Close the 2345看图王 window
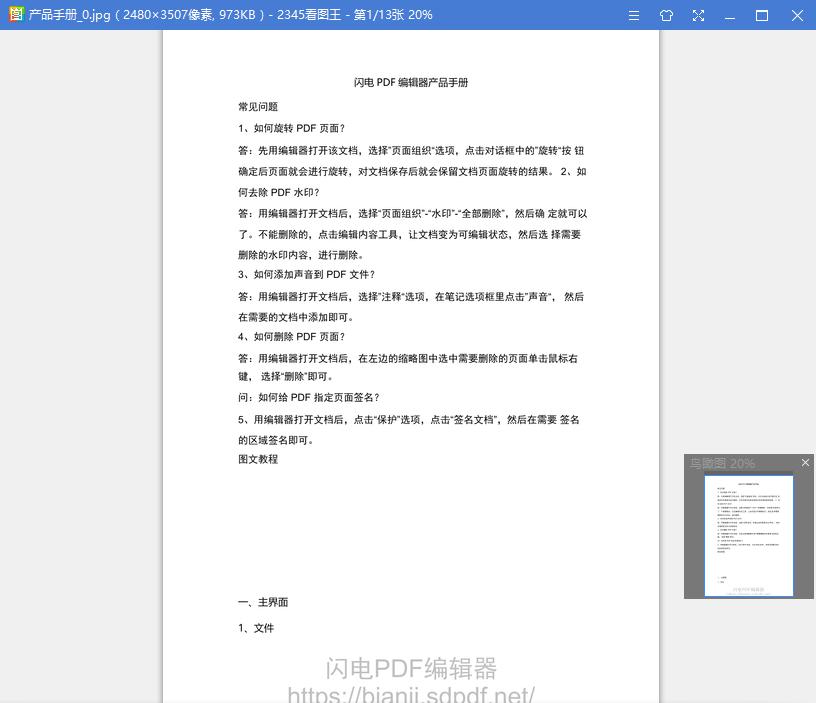 [797, 16]
